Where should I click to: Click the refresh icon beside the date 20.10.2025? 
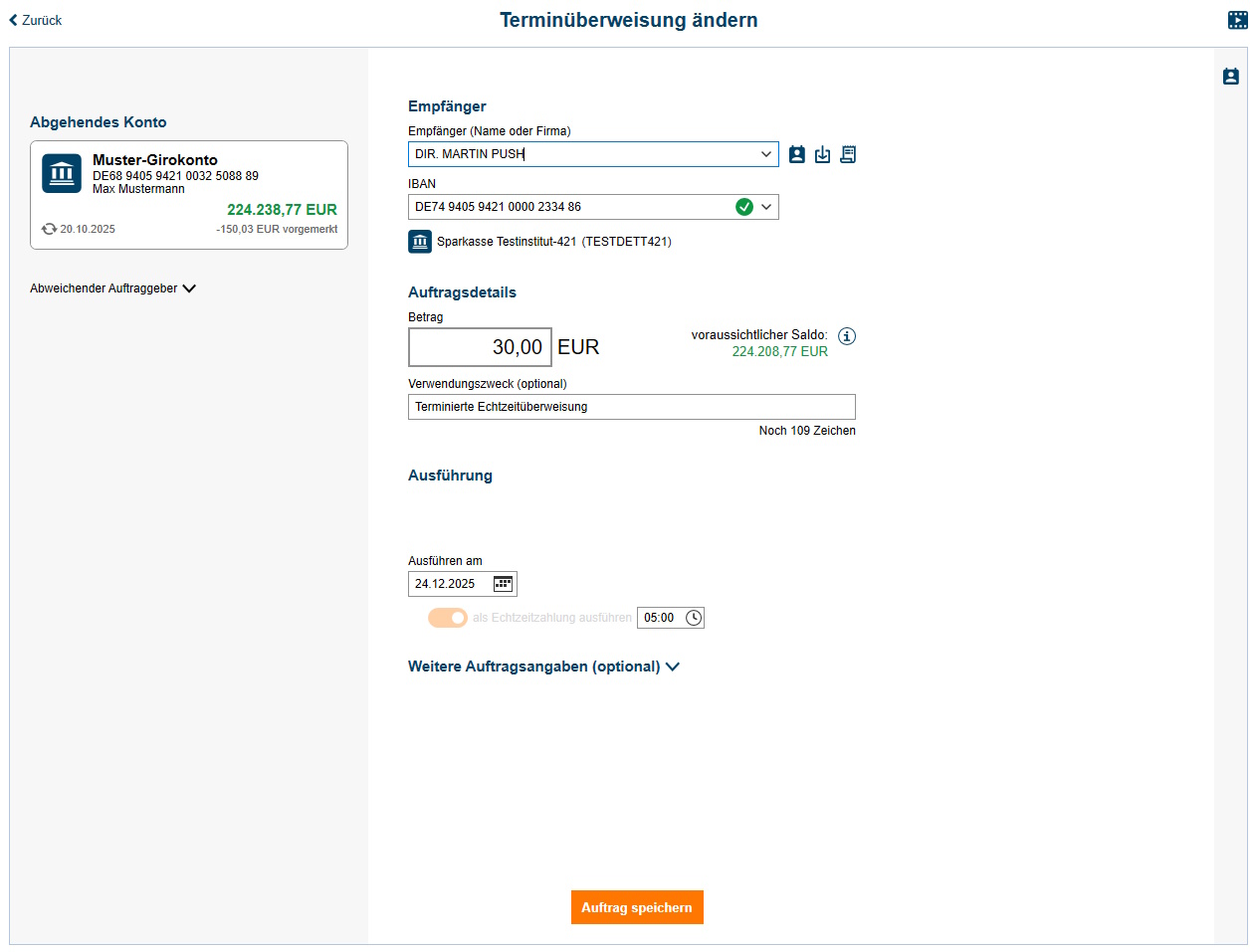tap(49, 228)
